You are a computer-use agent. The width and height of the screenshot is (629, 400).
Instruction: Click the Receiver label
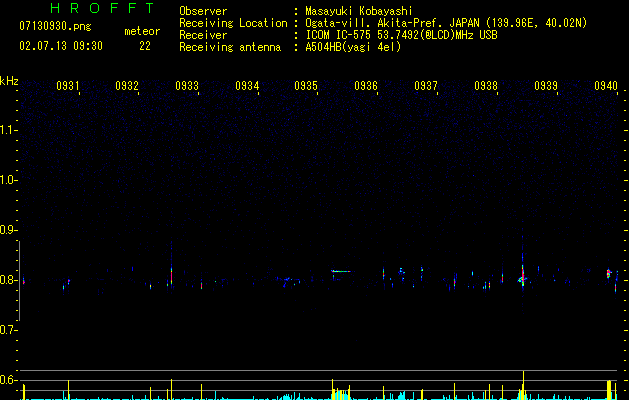[x=203, y=35]
